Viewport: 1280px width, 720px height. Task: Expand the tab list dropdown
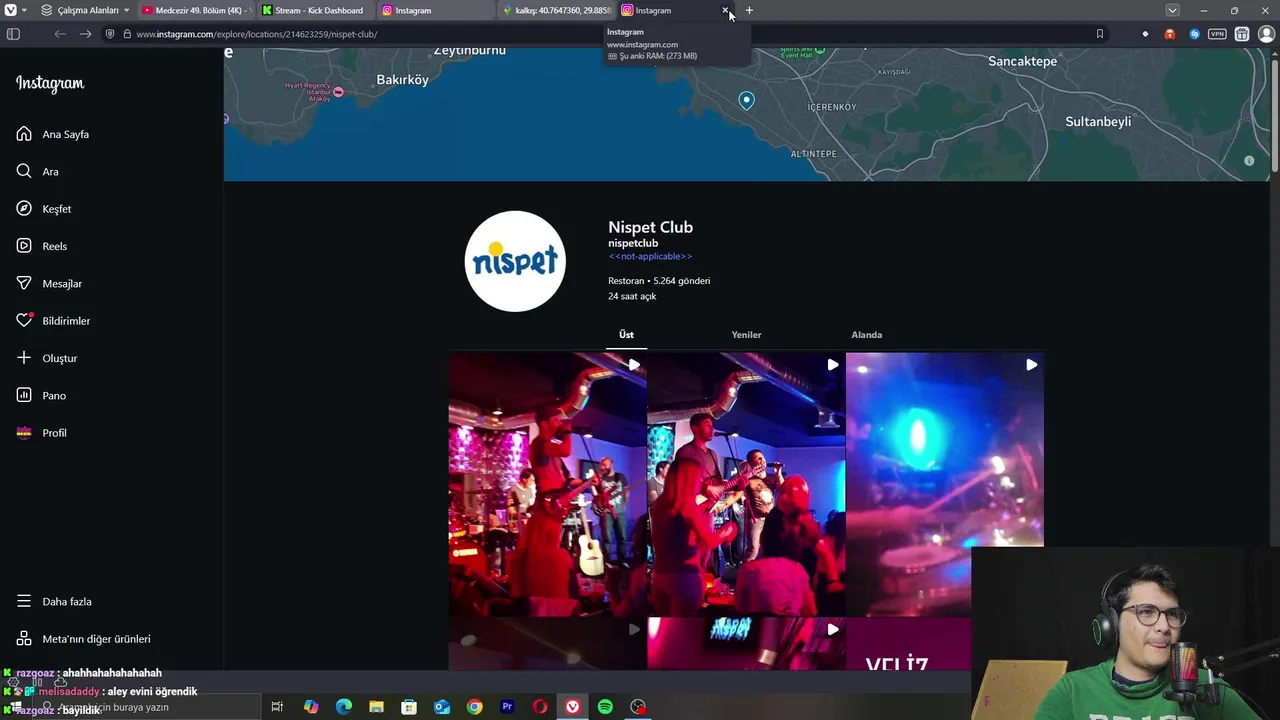[1172, 10]
